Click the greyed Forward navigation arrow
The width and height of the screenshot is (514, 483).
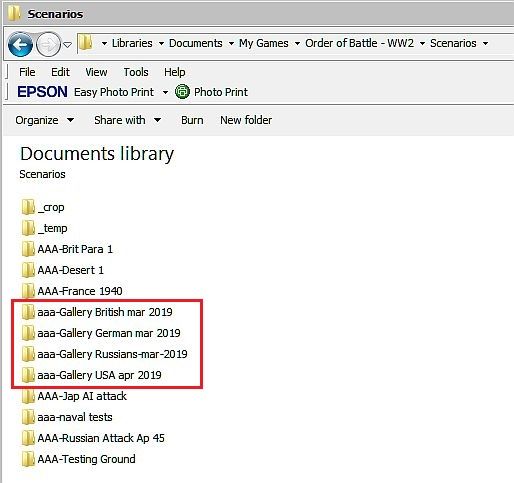(48, 44)
